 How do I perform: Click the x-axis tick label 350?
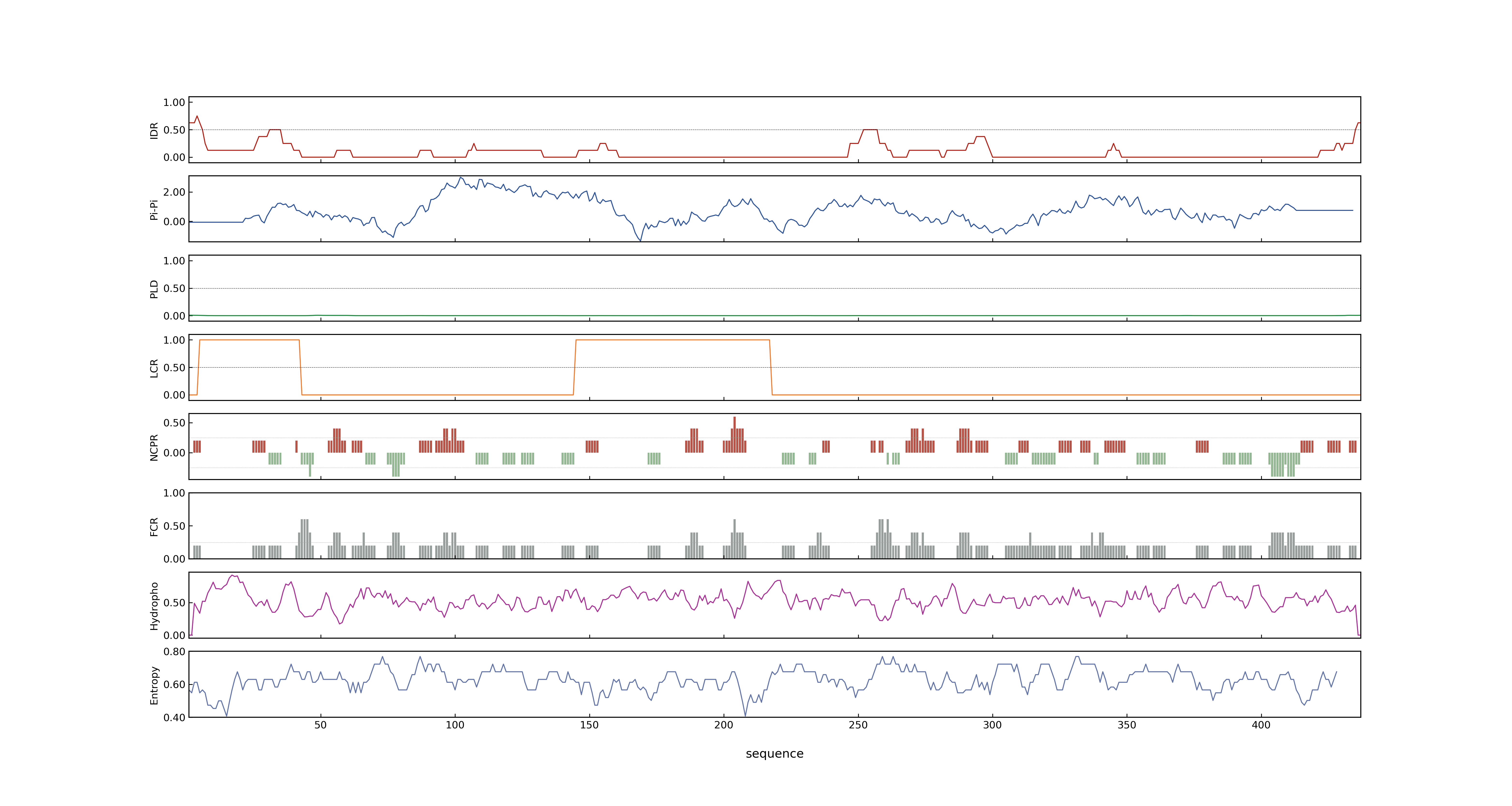1127,725
